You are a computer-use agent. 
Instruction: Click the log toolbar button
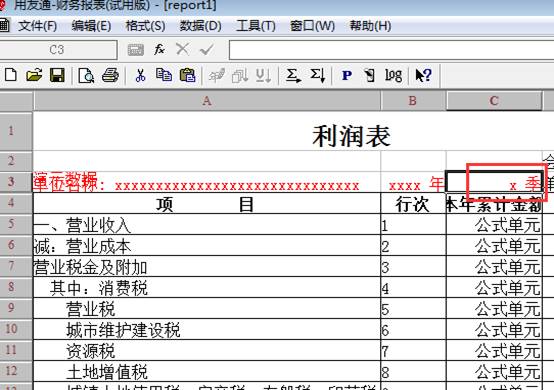[x=393, y=75]
